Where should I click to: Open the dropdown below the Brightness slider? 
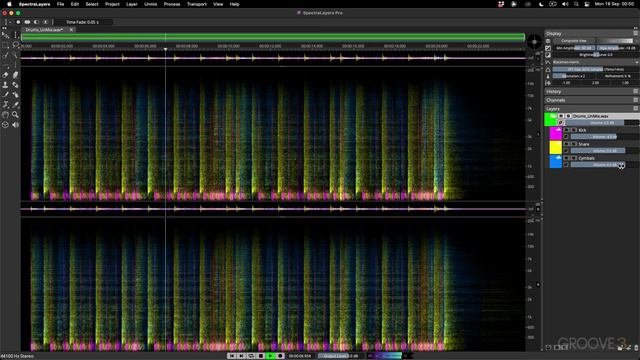tap(595, 62)
